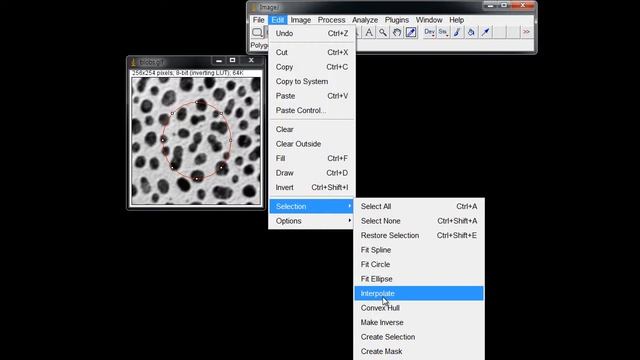Maximize the ImageJ main window
Viewport: 640px width, 360px height.
point(504,5)
